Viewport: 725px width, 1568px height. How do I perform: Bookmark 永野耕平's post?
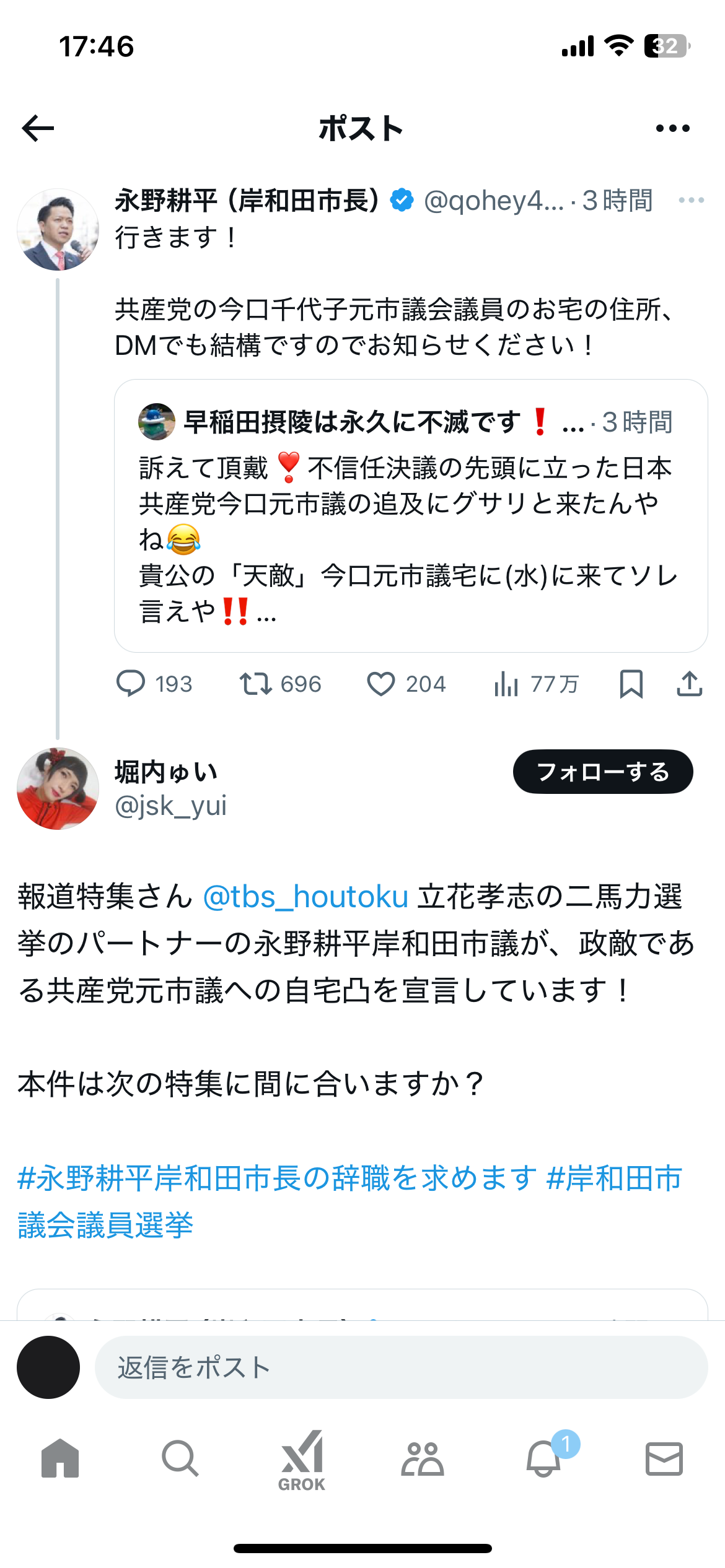pyautogui.click(x=631, y=684)
